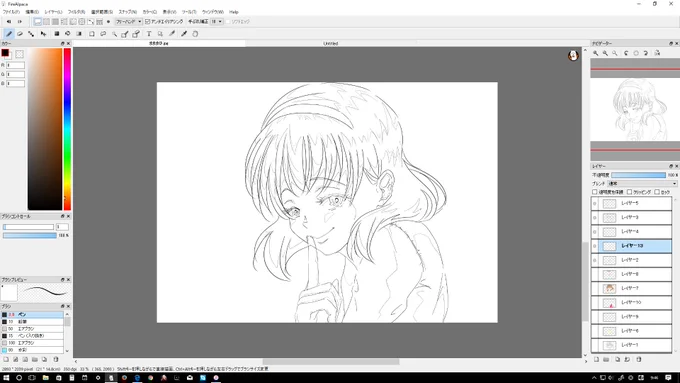Image resolution: width=680 pixels, height=383 pixels.
Task: Click the foreground color swatch
Action: 5,53
